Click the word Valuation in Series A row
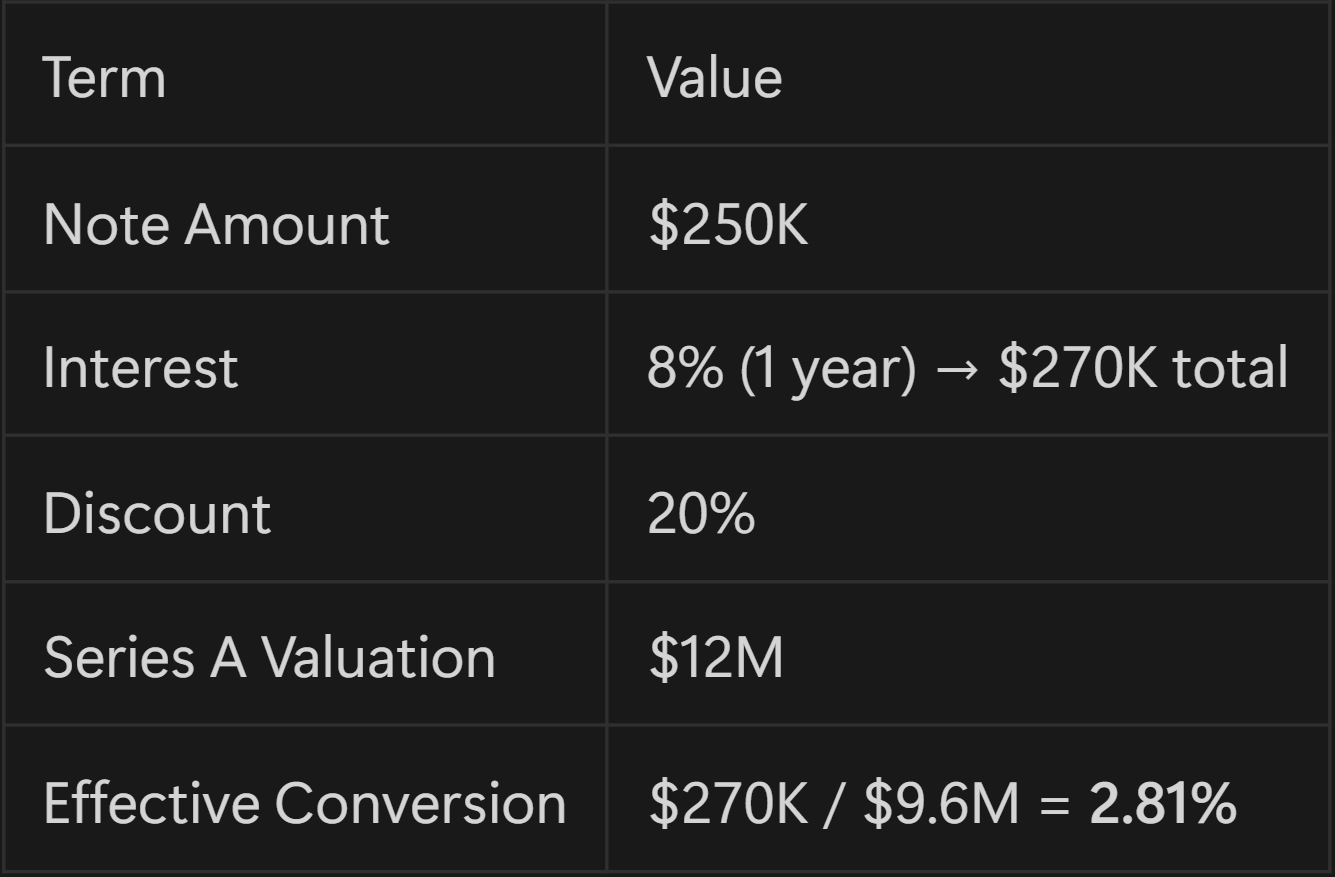Screen dimensions: 1335x877 click(379, 658)
